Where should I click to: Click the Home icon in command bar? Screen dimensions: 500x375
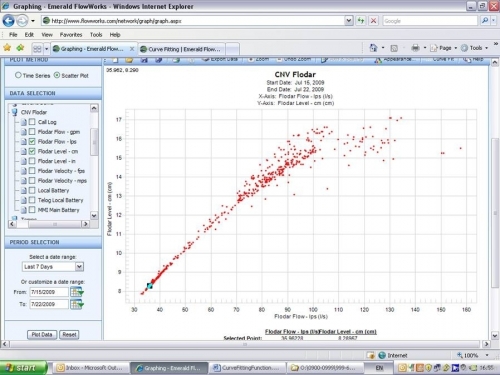[x=373, y=48]
